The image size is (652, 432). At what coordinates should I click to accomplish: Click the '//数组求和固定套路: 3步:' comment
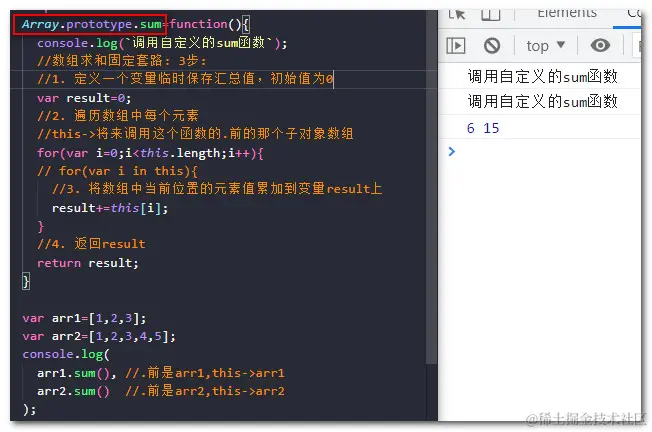pyautogui.click(x=121, y=61)
